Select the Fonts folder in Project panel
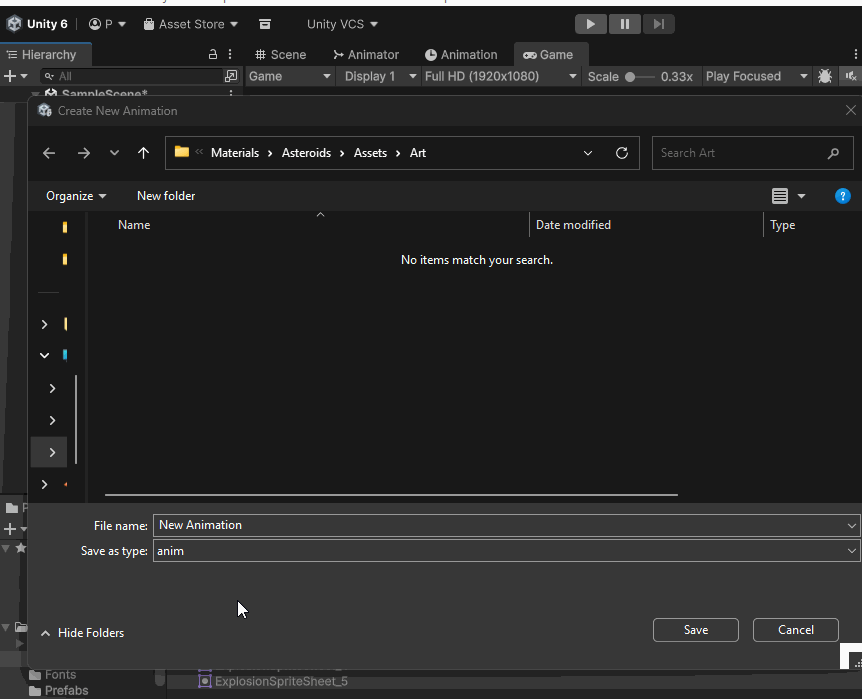 (x=53, y=675)
